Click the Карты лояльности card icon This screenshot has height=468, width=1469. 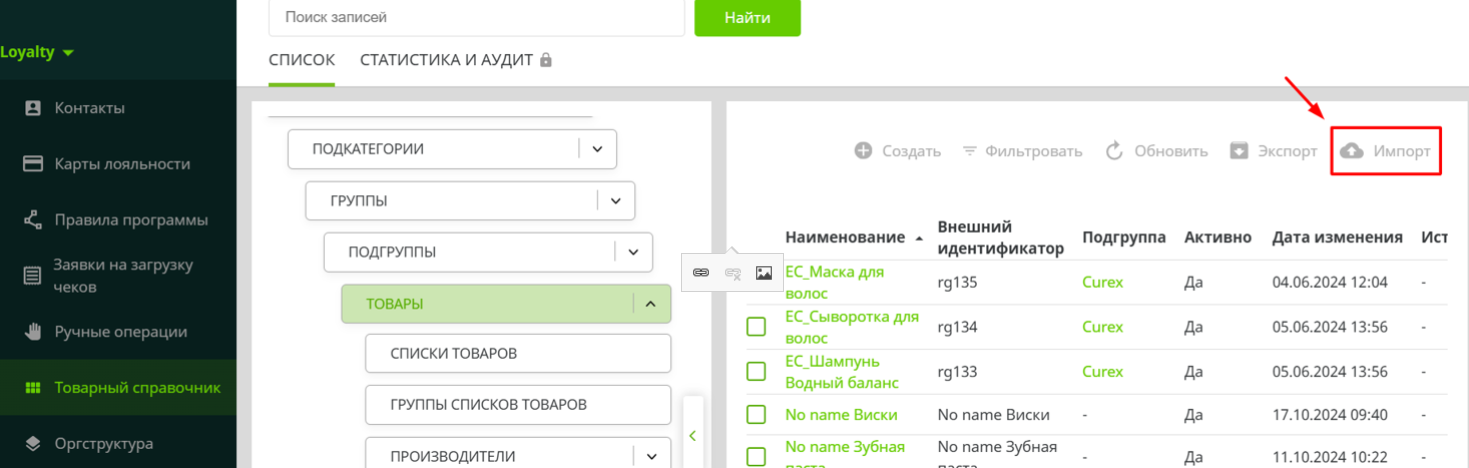[33, 164]
